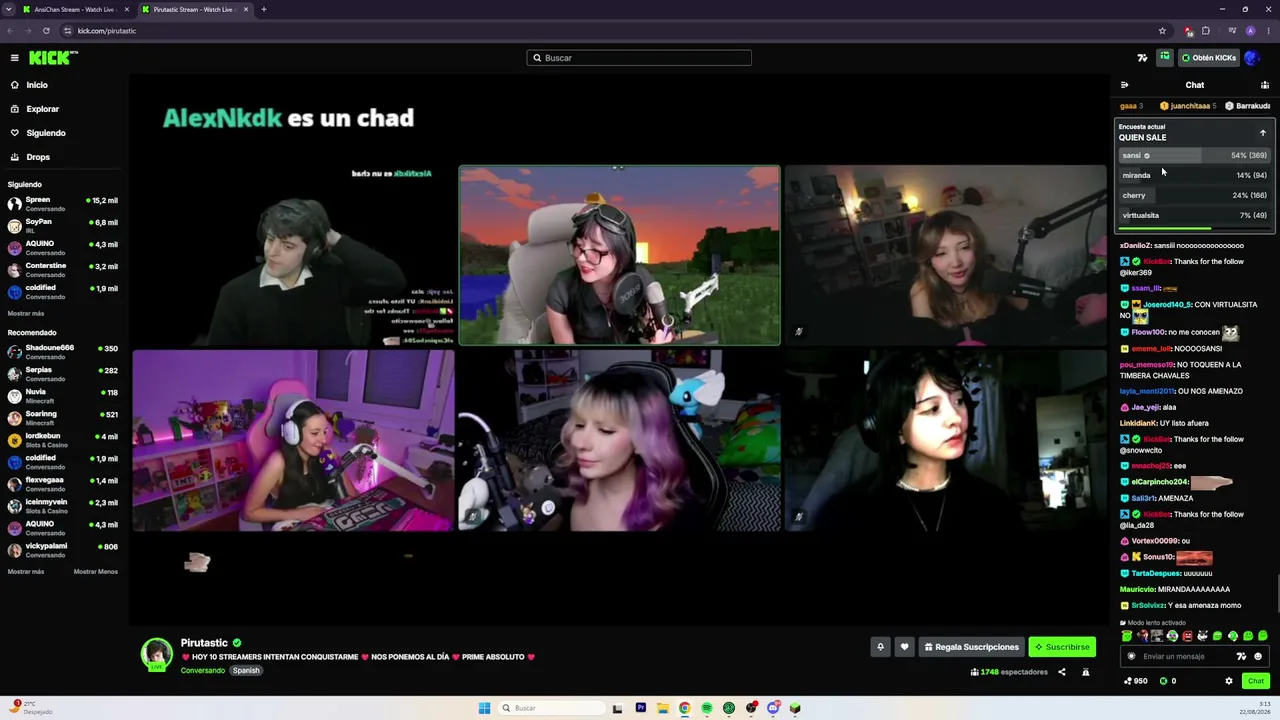Viewport: 1280px width, 720px height.
Task: Open the translation icon in the top bar
Action: [1142, 58]
